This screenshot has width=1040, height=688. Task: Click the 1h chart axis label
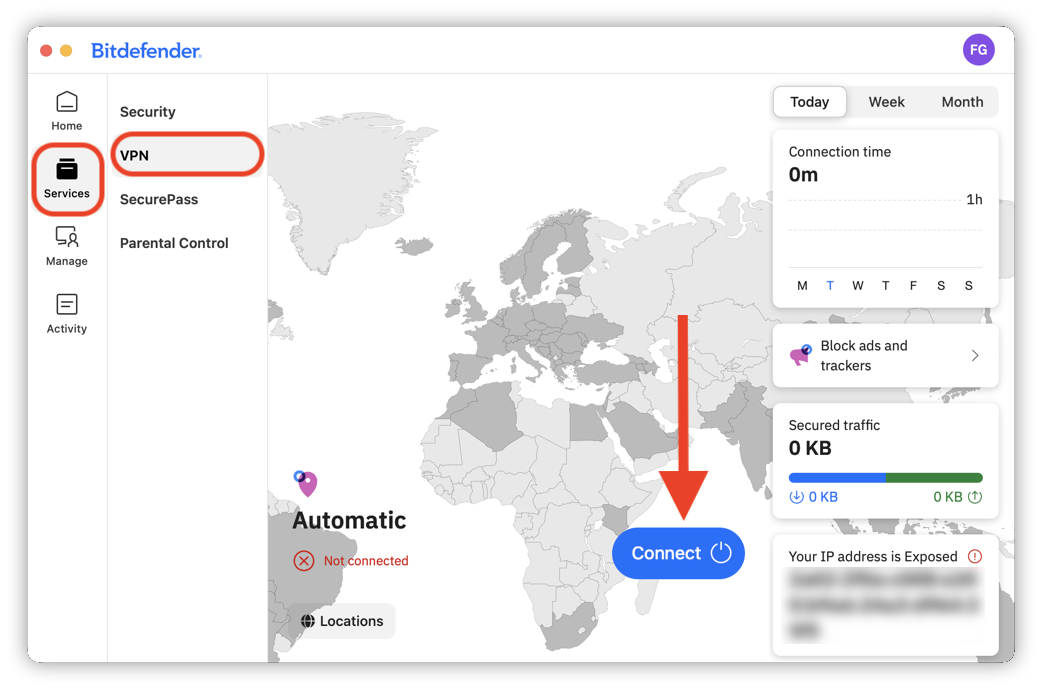[x=974, y=200]
